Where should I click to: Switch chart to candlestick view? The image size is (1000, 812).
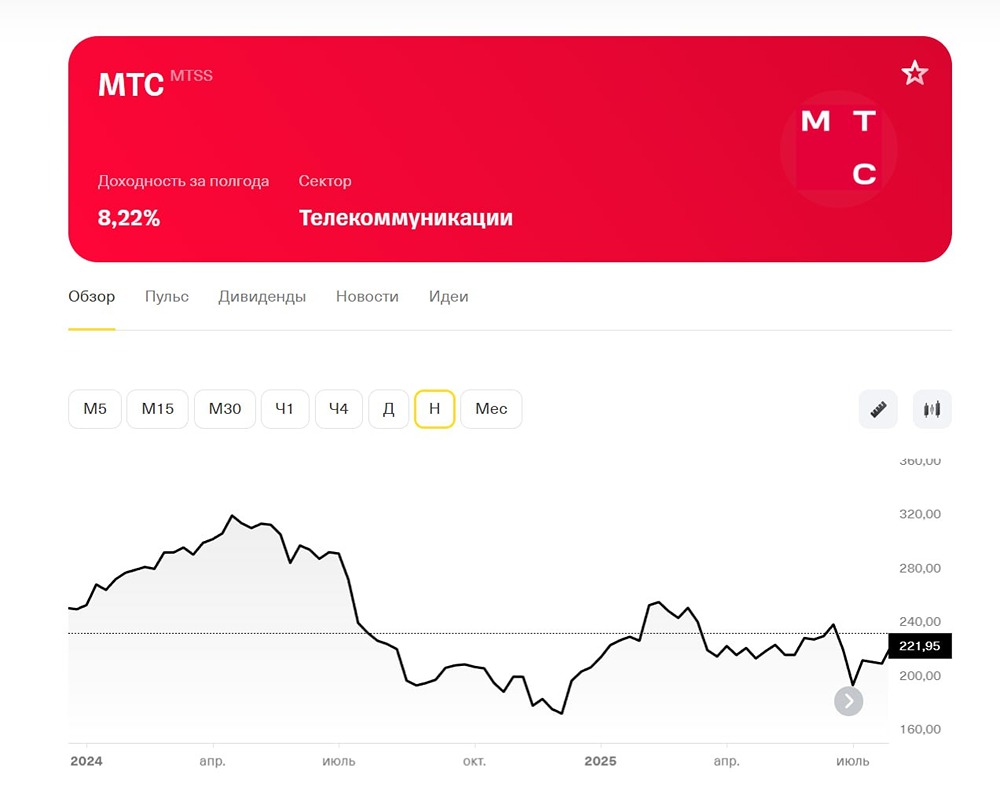point(931,409)
